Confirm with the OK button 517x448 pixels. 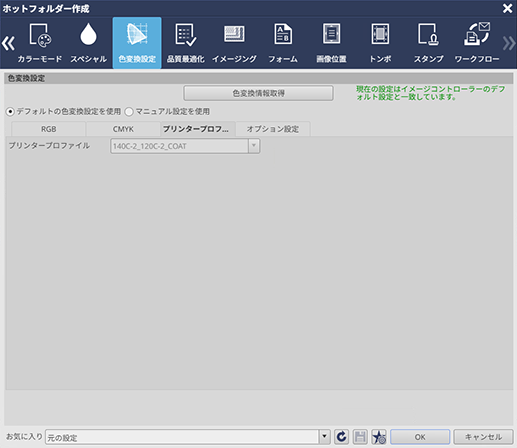(420, 437)
